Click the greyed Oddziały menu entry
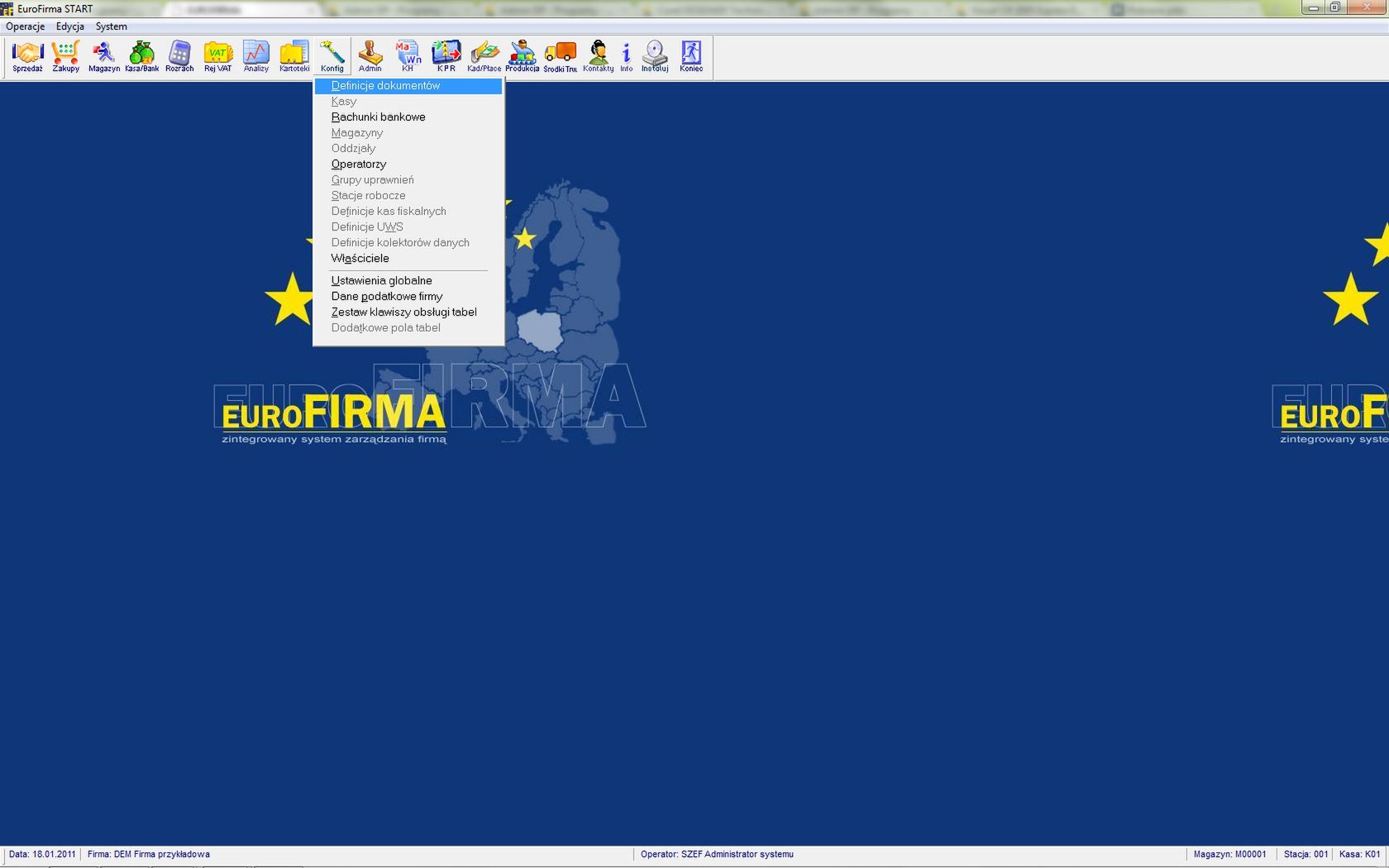Viewport: 1389px width, 868px height. (x=408, y=149)
